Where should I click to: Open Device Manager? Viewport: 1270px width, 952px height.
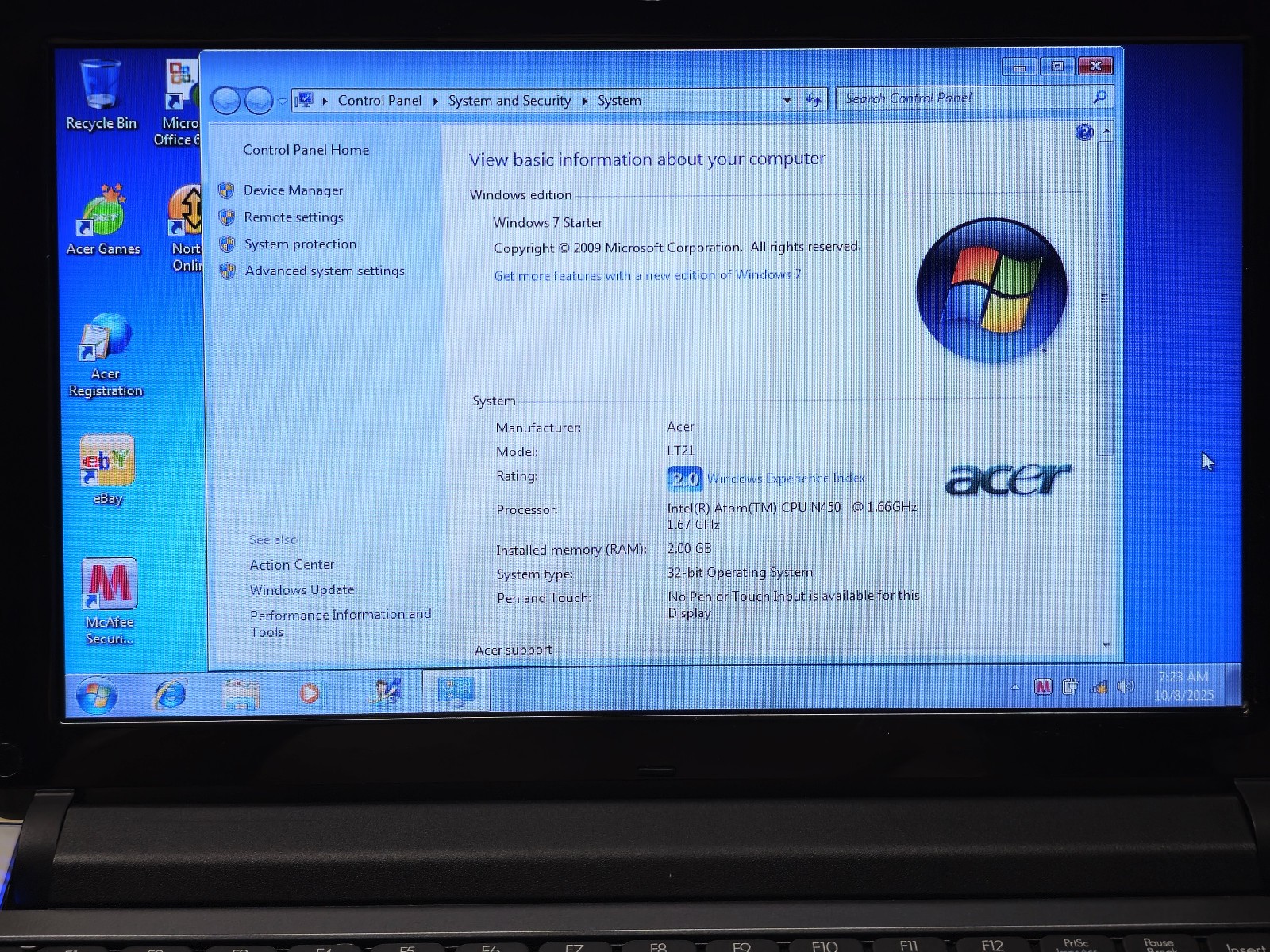tap(293, 190)
